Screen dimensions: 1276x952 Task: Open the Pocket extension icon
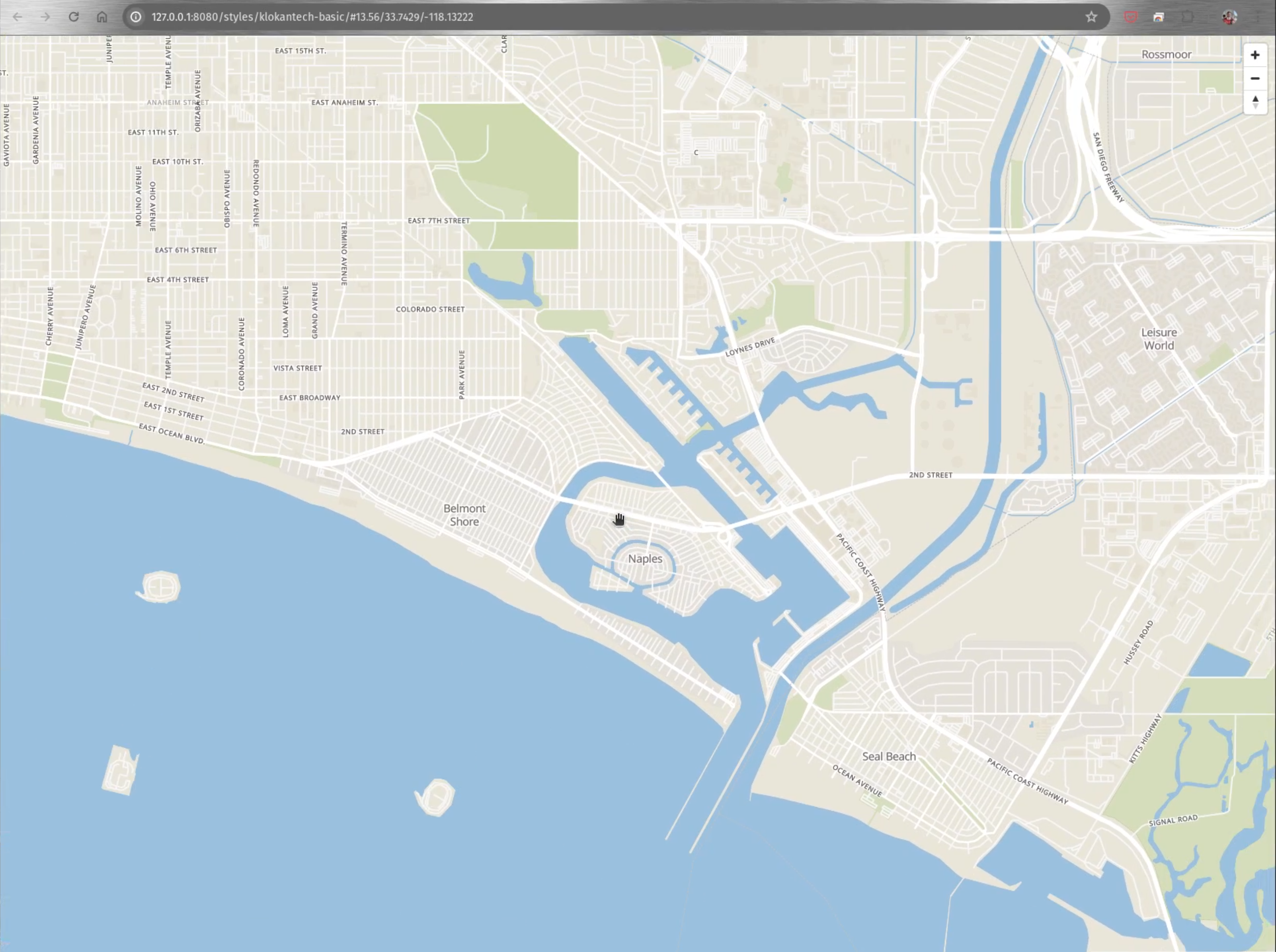(1131, 17)
